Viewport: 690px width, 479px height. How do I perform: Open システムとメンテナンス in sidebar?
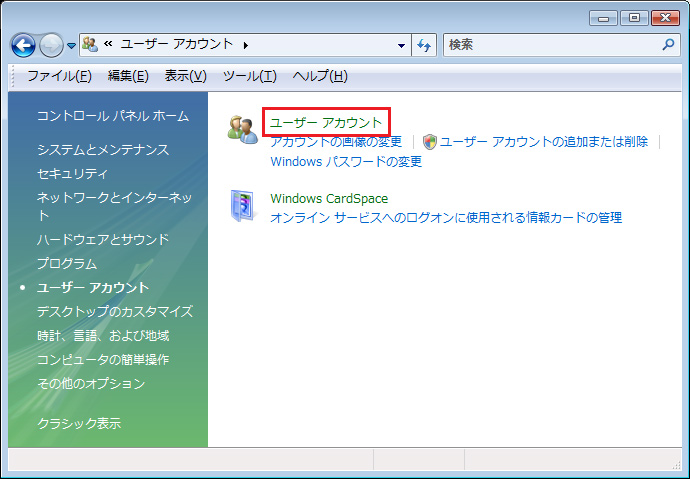pos(103,150)
